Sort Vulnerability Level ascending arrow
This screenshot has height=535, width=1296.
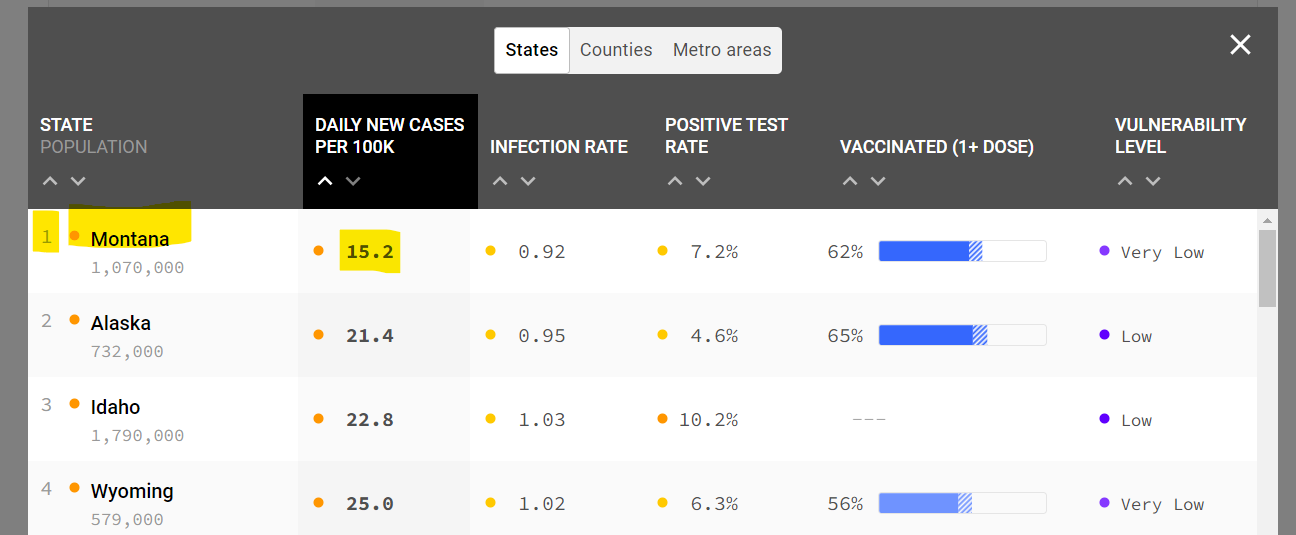1125,181
